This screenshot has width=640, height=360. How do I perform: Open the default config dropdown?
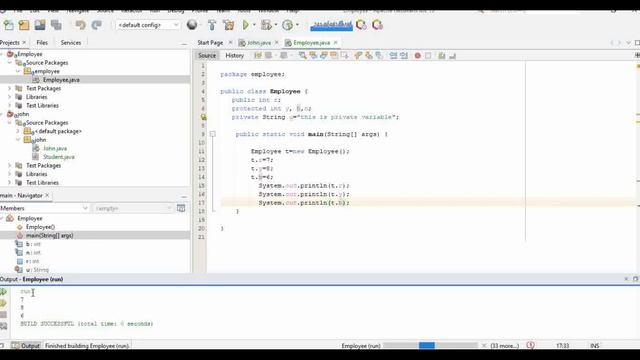coord(148,25)
